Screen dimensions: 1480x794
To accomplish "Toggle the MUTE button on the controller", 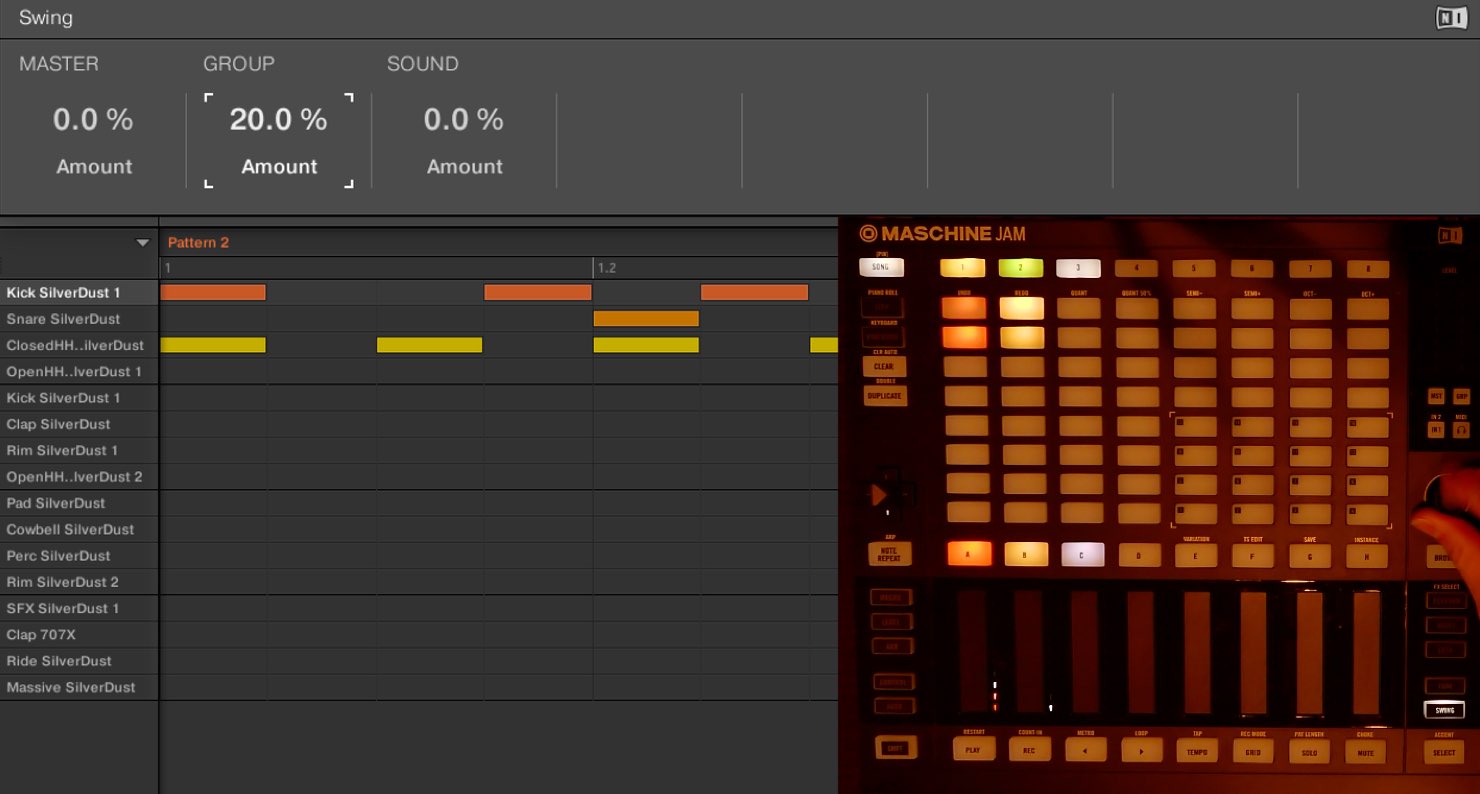I will [x=1365, y=751].
